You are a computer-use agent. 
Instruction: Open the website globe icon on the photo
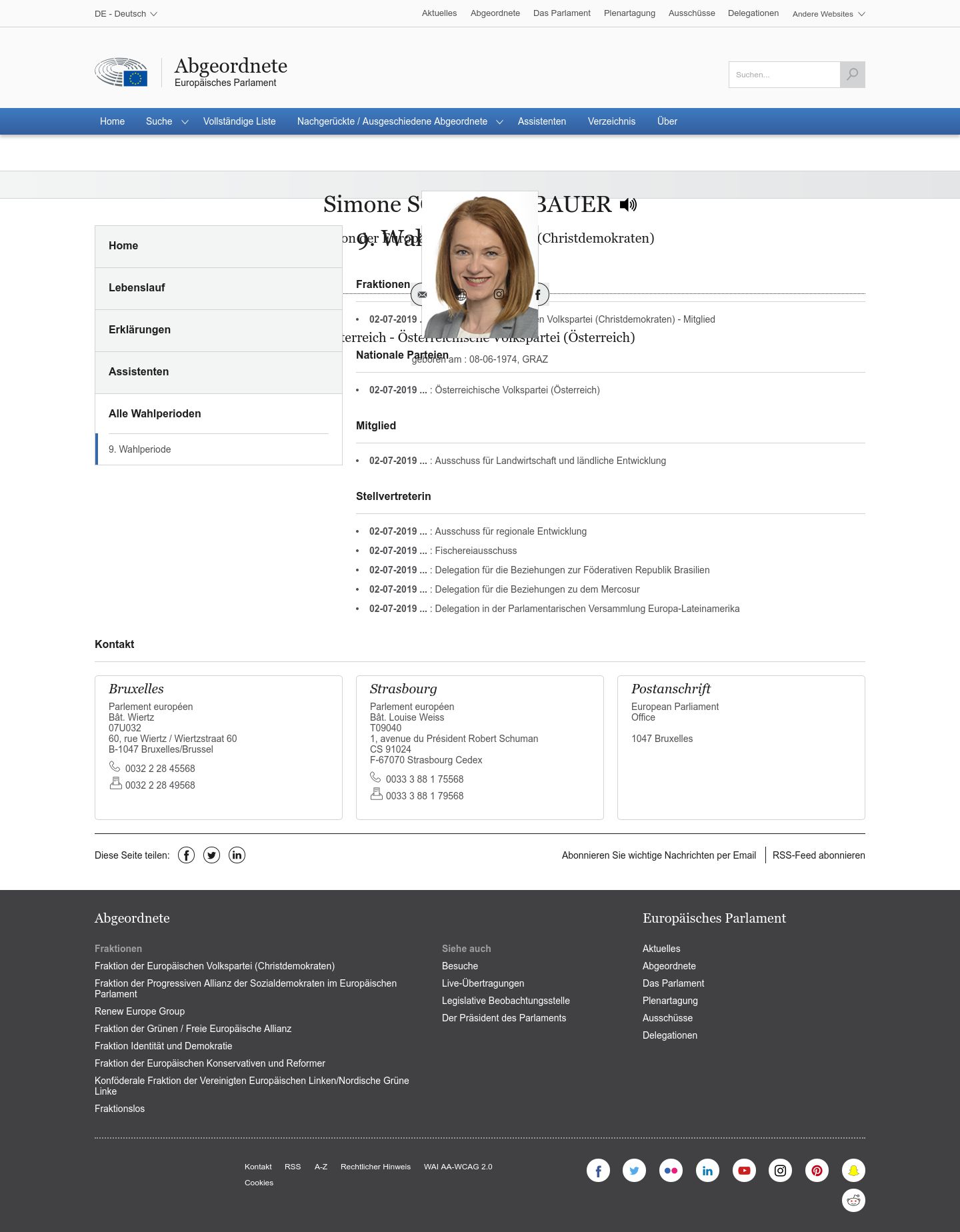point(461,294)
